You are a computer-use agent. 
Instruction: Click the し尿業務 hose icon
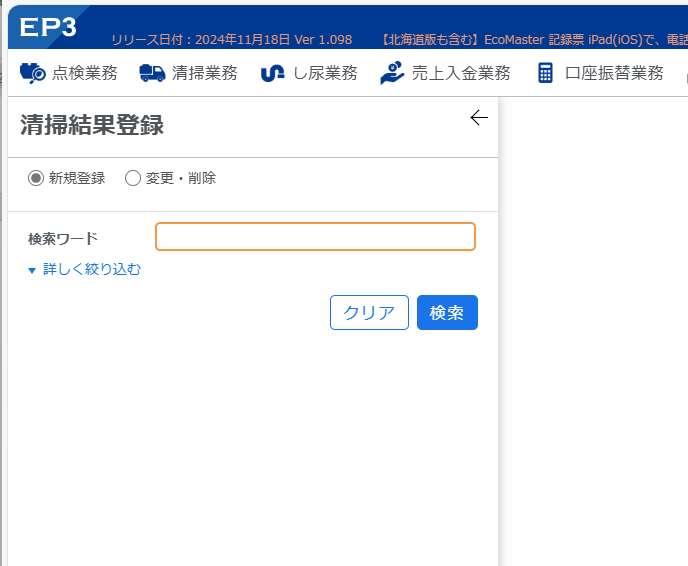coord(272,73)
